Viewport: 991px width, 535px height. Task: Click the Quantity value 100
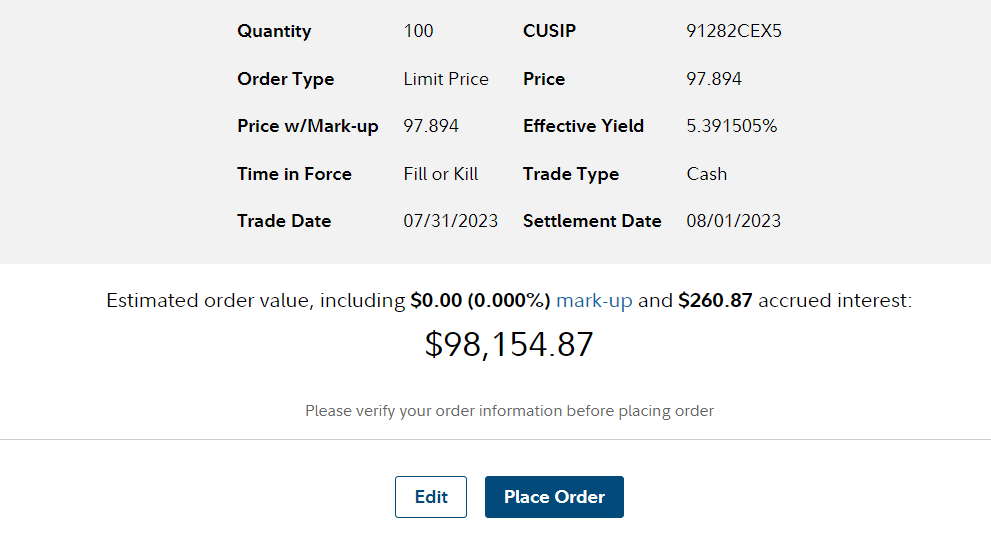click(x=418, y=31)
